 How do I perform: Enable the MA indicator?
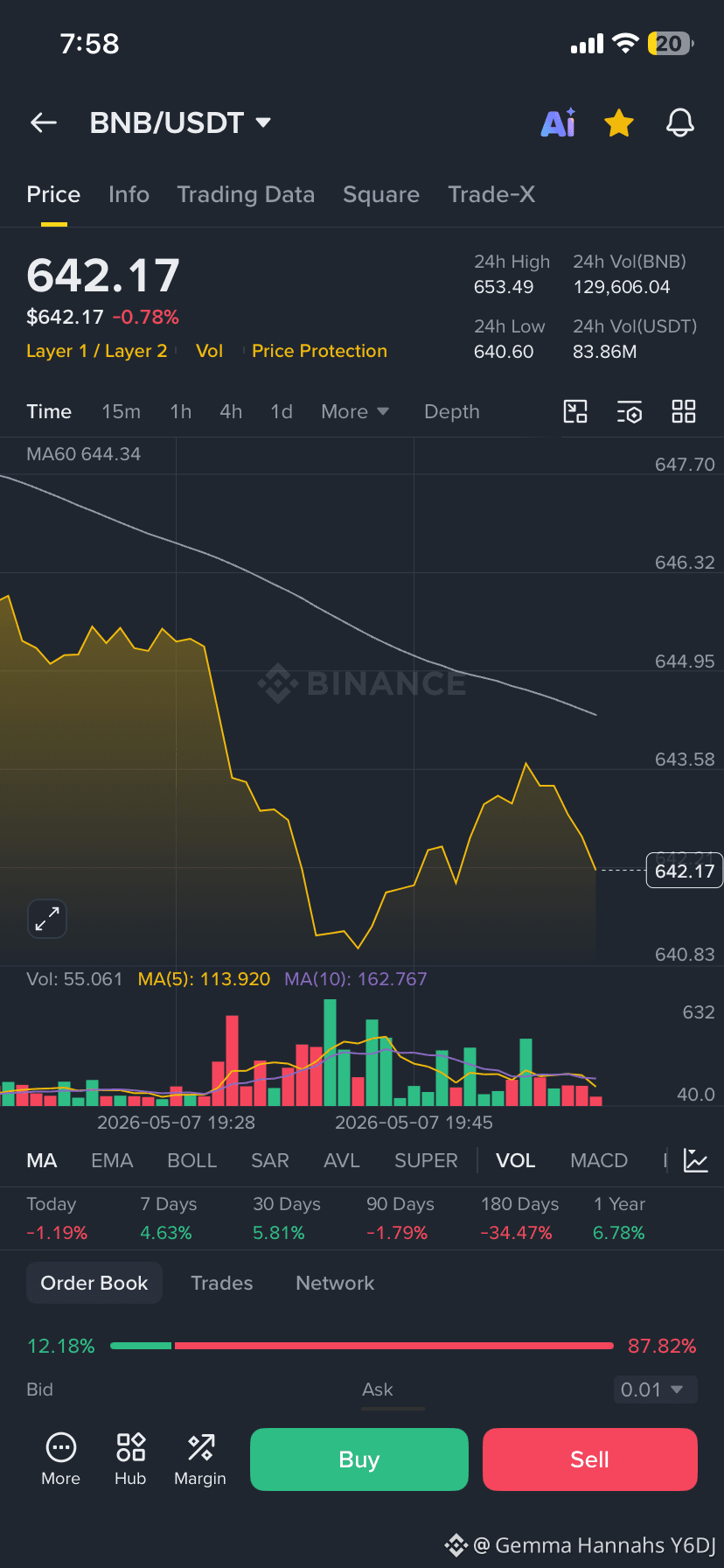coord(42,1160)
